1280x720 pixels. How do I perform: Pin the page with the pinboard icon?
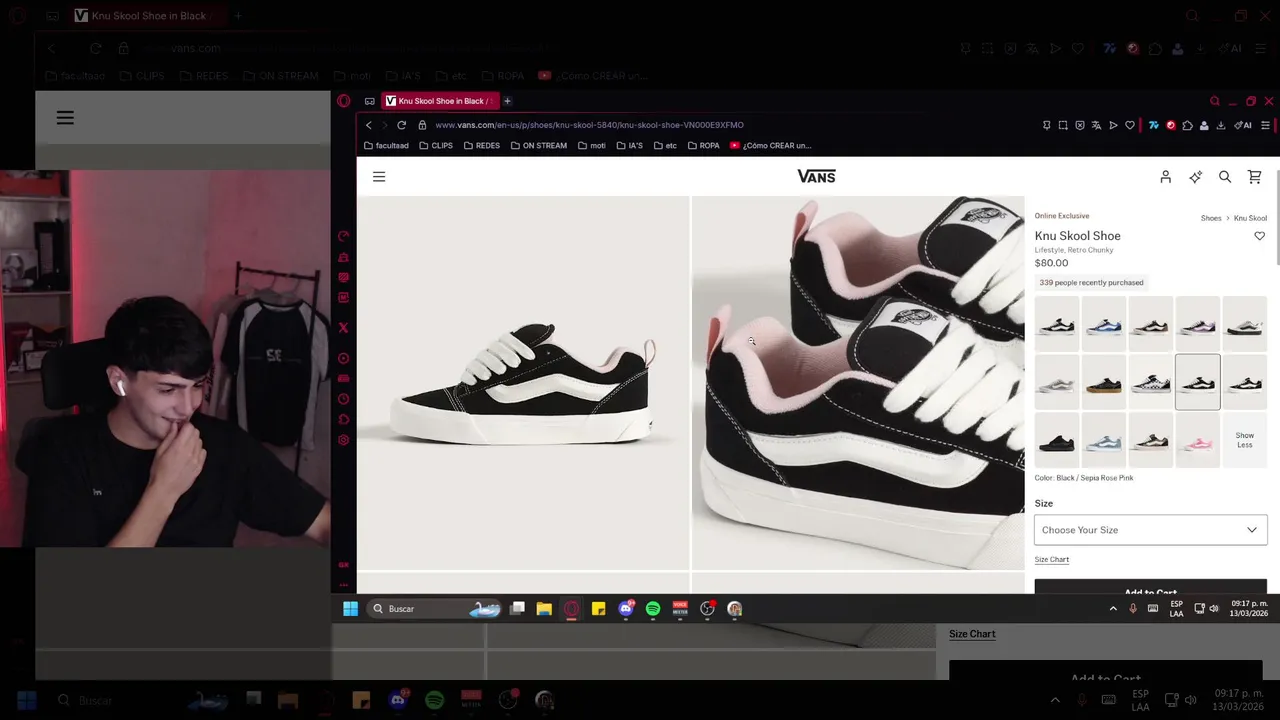[x=1046, y=125]
